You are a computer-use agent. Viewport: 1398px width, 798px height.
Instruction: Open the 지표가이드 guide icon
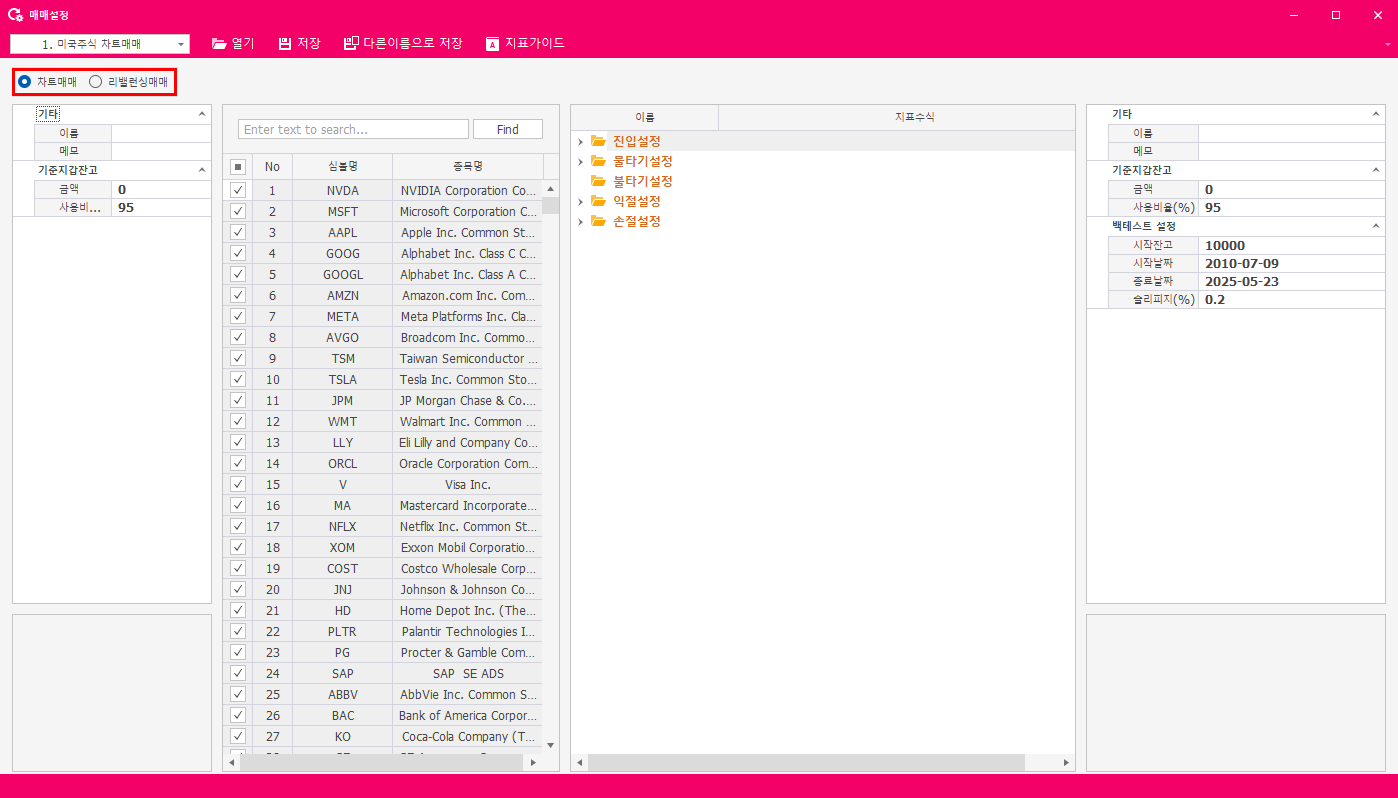[x=492, y=44]
